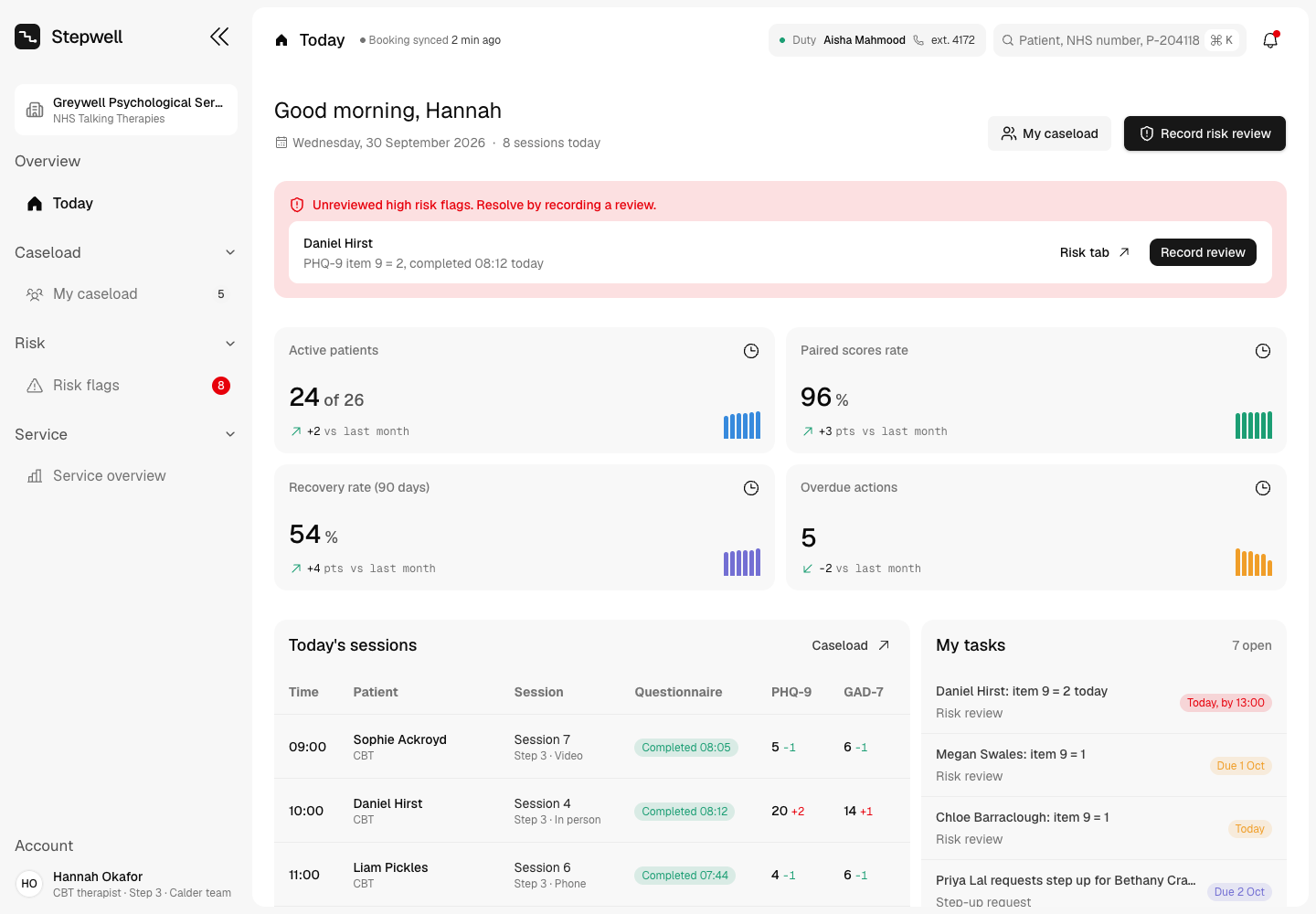
Task: Click the calendar icon beside the date
Action: pyautogui.click(x=281, y=143)
